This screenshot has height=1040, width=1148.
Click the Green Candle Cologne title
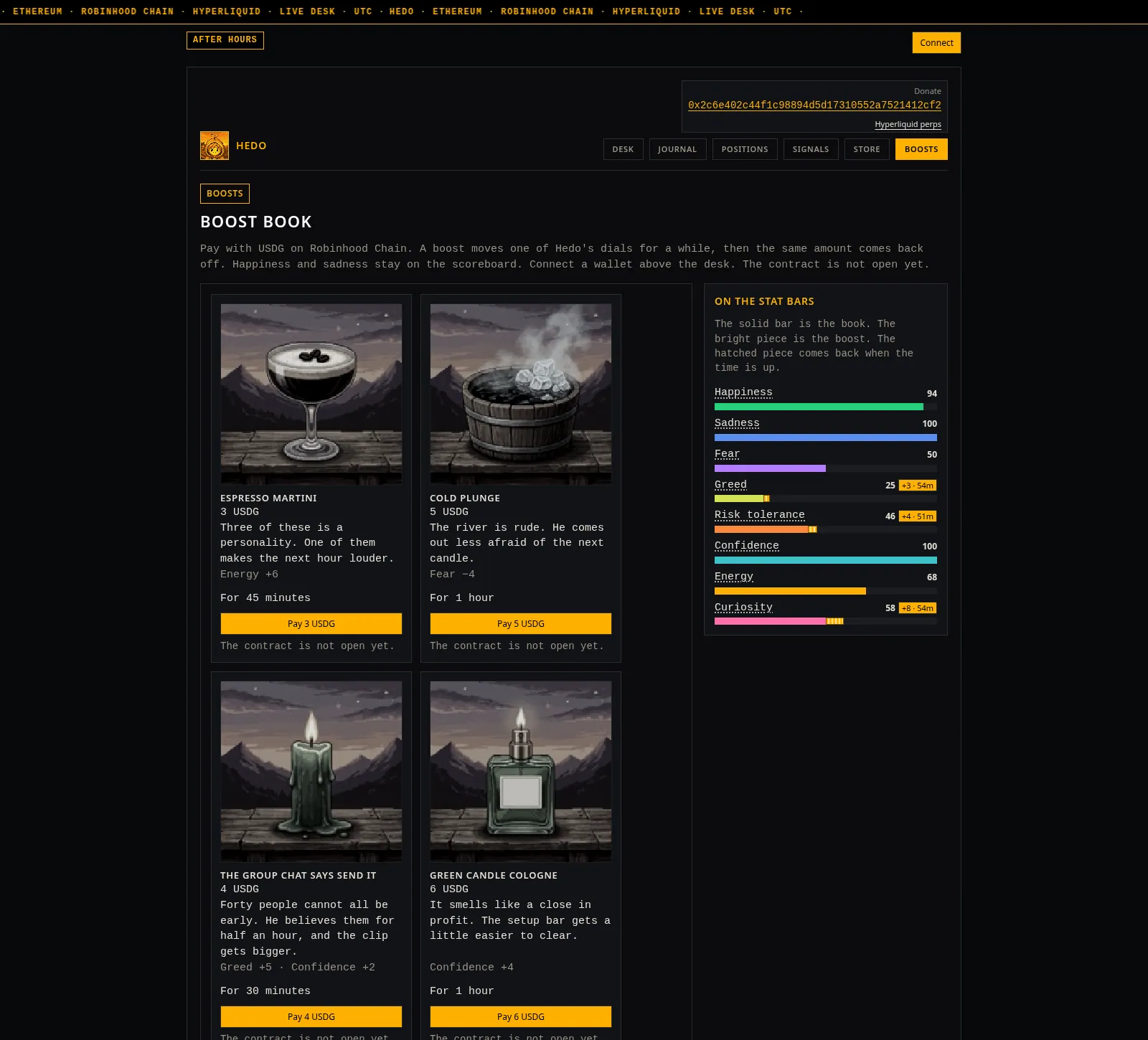click(x=494, y=875)
